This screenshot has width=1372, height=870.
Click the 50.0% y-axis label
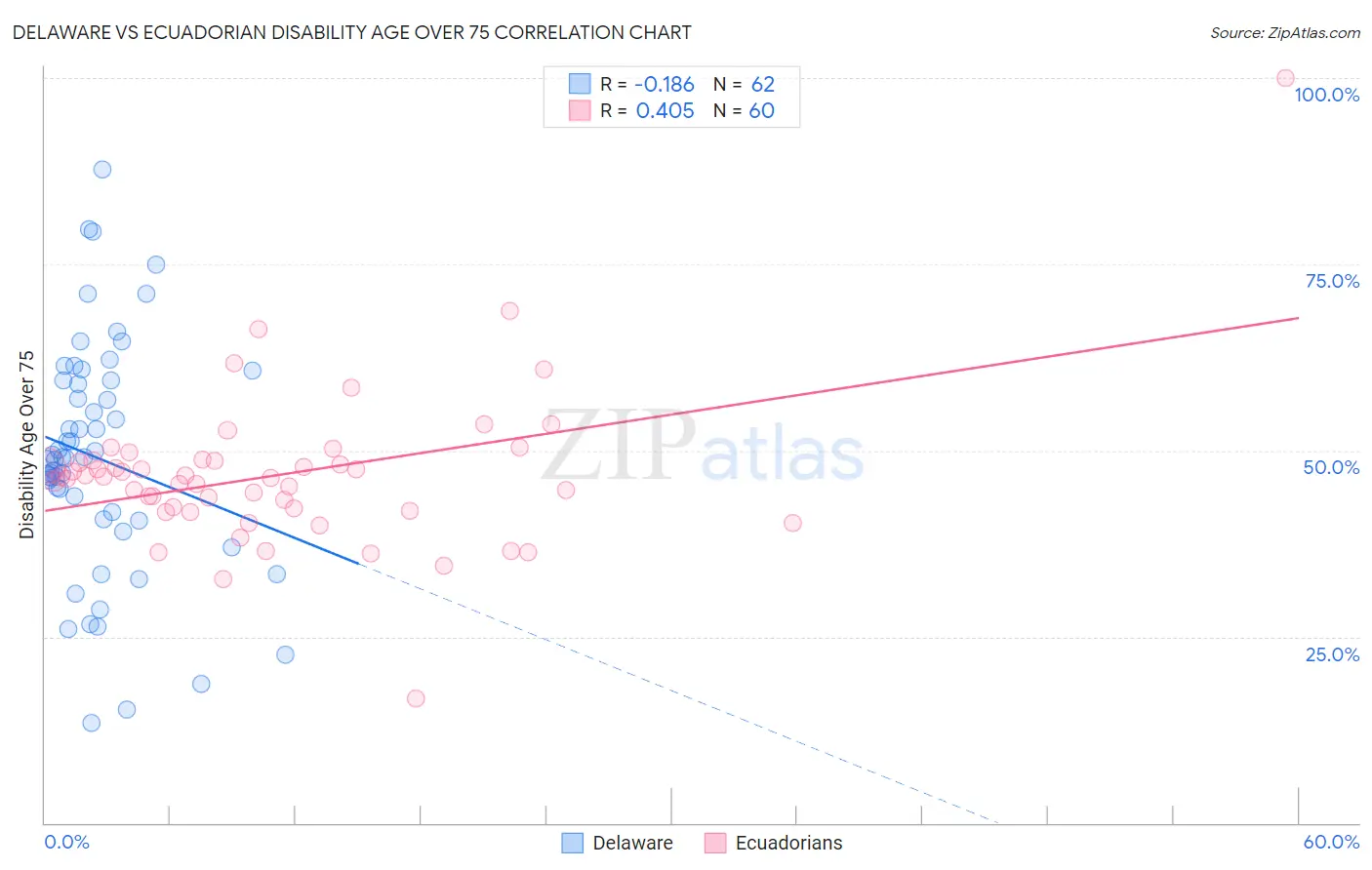1331,467
